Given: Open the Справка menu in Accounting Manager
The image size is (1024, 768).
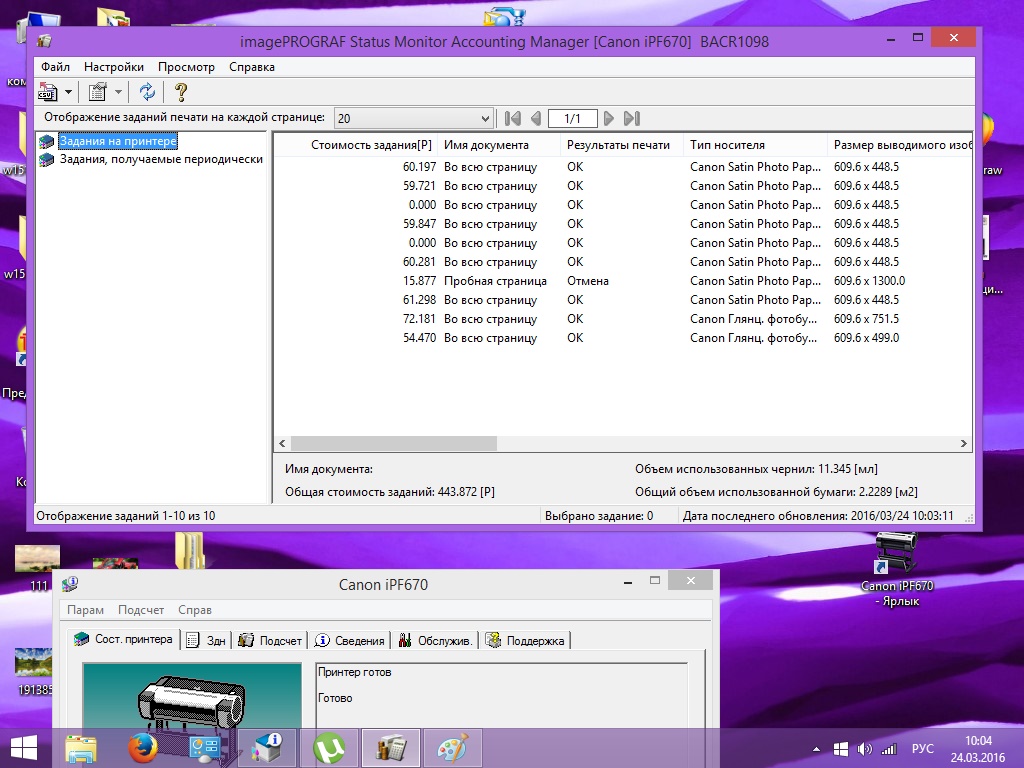Looking at the screenshot, I should point(251,67).
